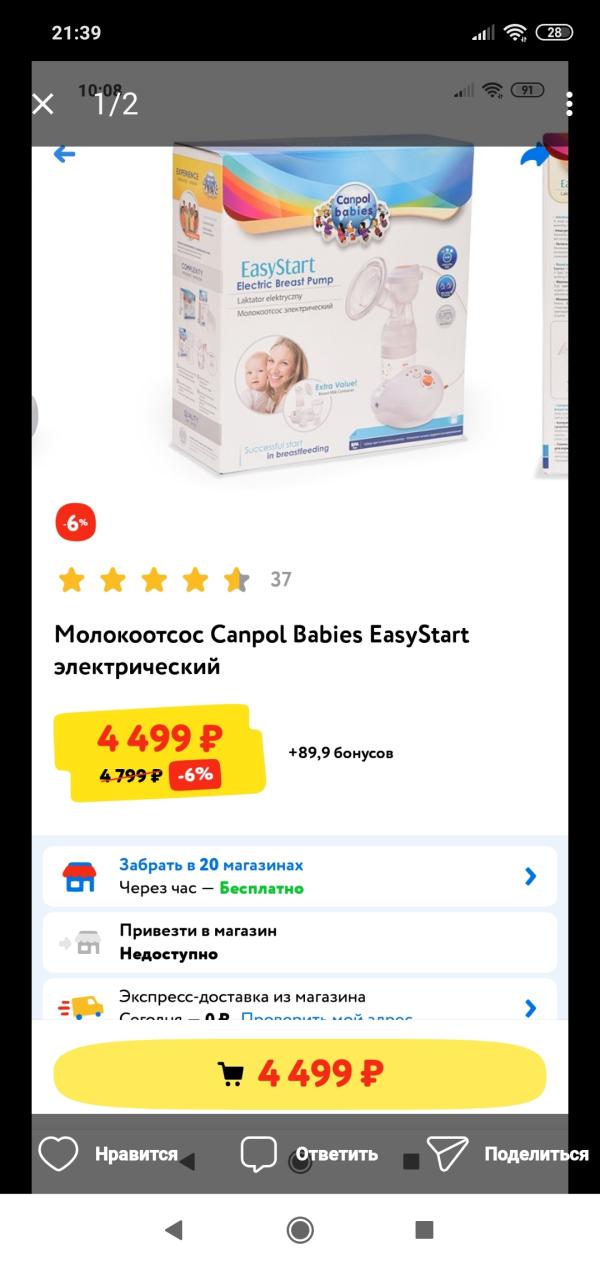This screenshot has height=1266, width=600.
Task: Tap the Android back navigation button
Action: tap(174, 1230)
